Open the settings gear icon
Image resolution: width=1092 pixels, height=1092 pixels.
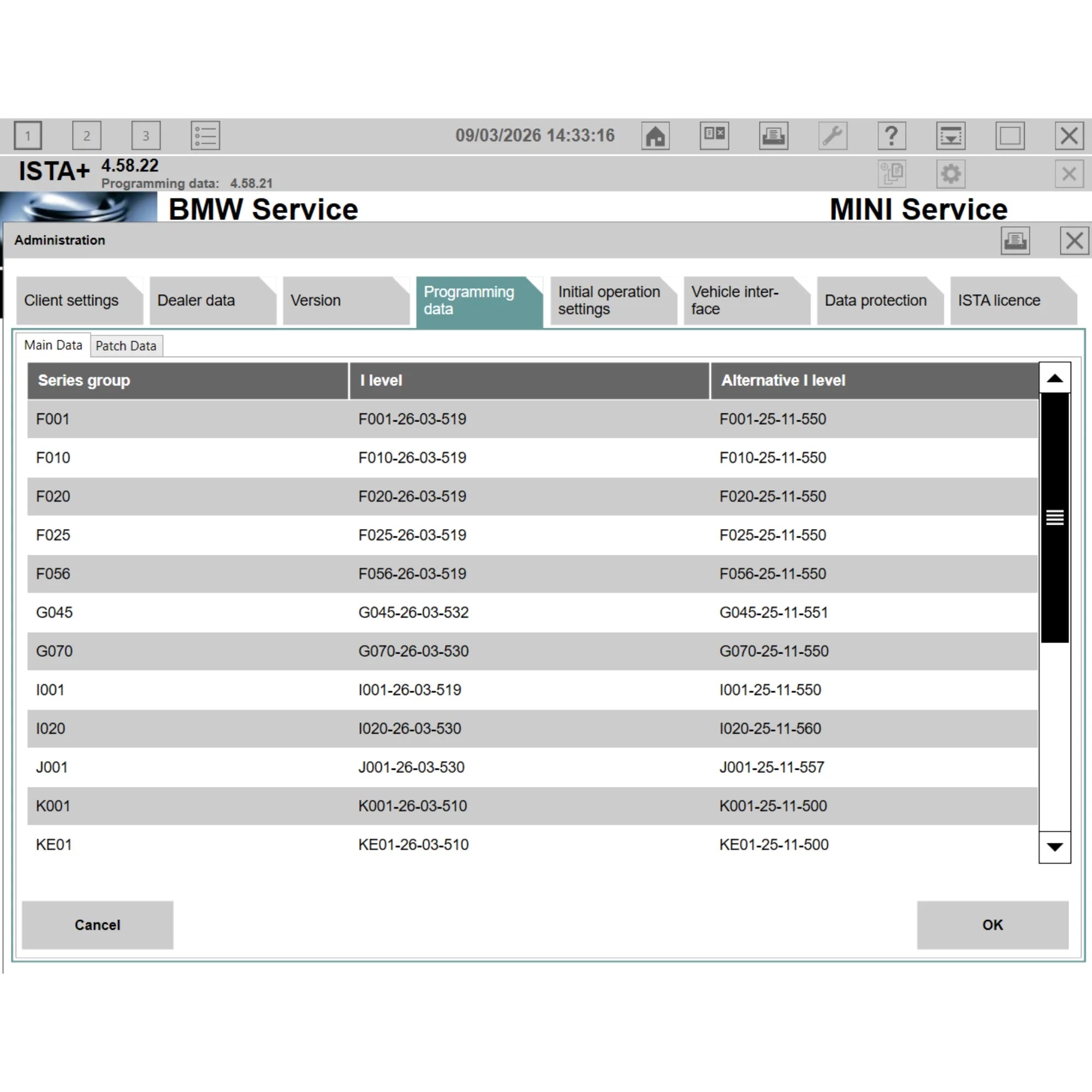tap(951, 174)
